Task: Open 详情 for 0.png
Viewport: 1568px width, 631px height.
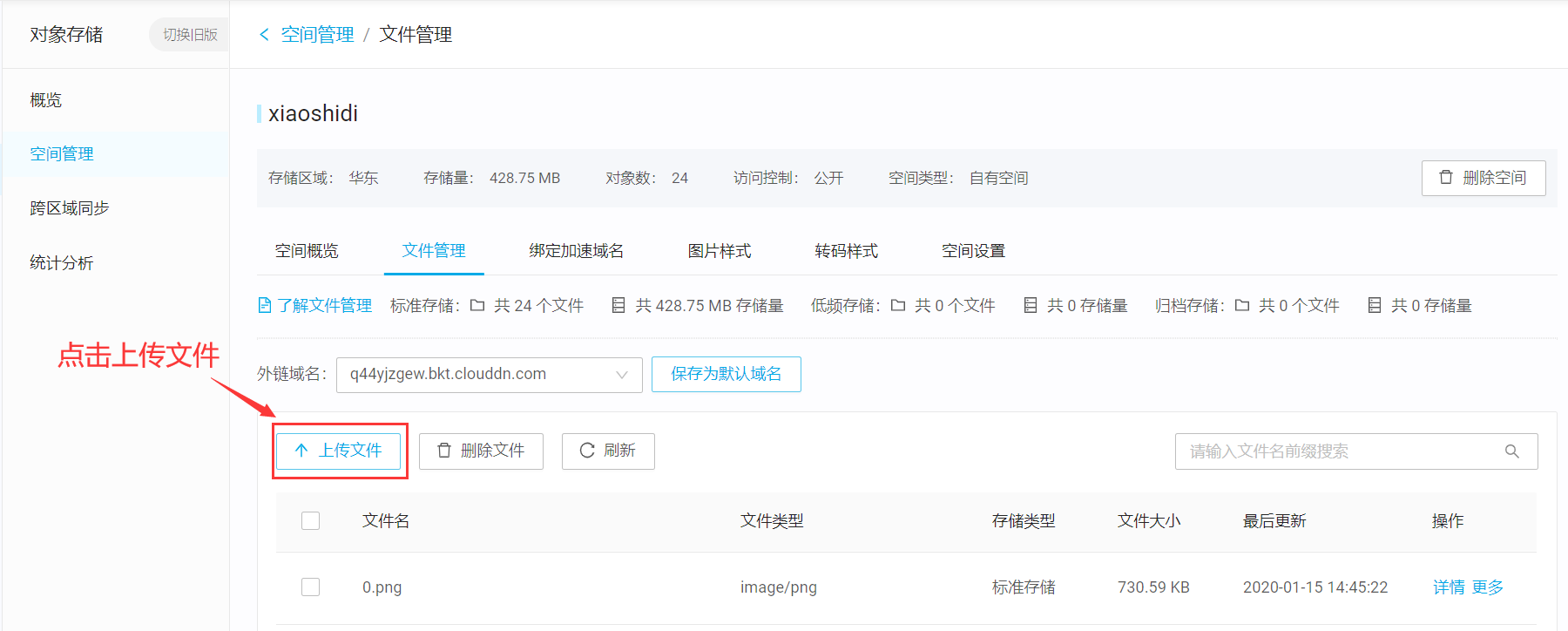Action: click(1449, 587)
